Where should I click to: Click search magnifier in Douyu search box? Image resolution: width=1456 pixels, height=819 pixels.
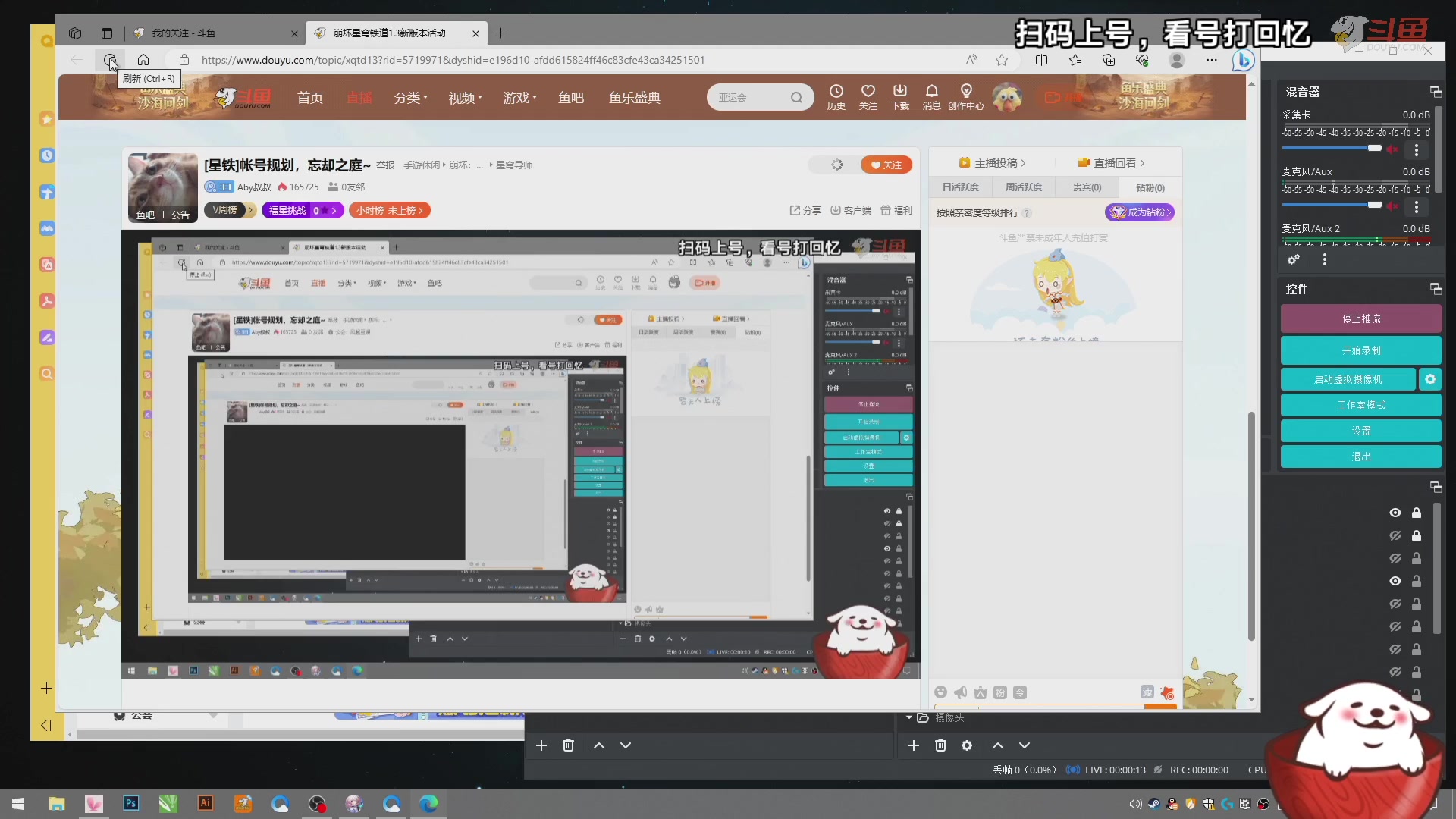[x=796, y=97]
